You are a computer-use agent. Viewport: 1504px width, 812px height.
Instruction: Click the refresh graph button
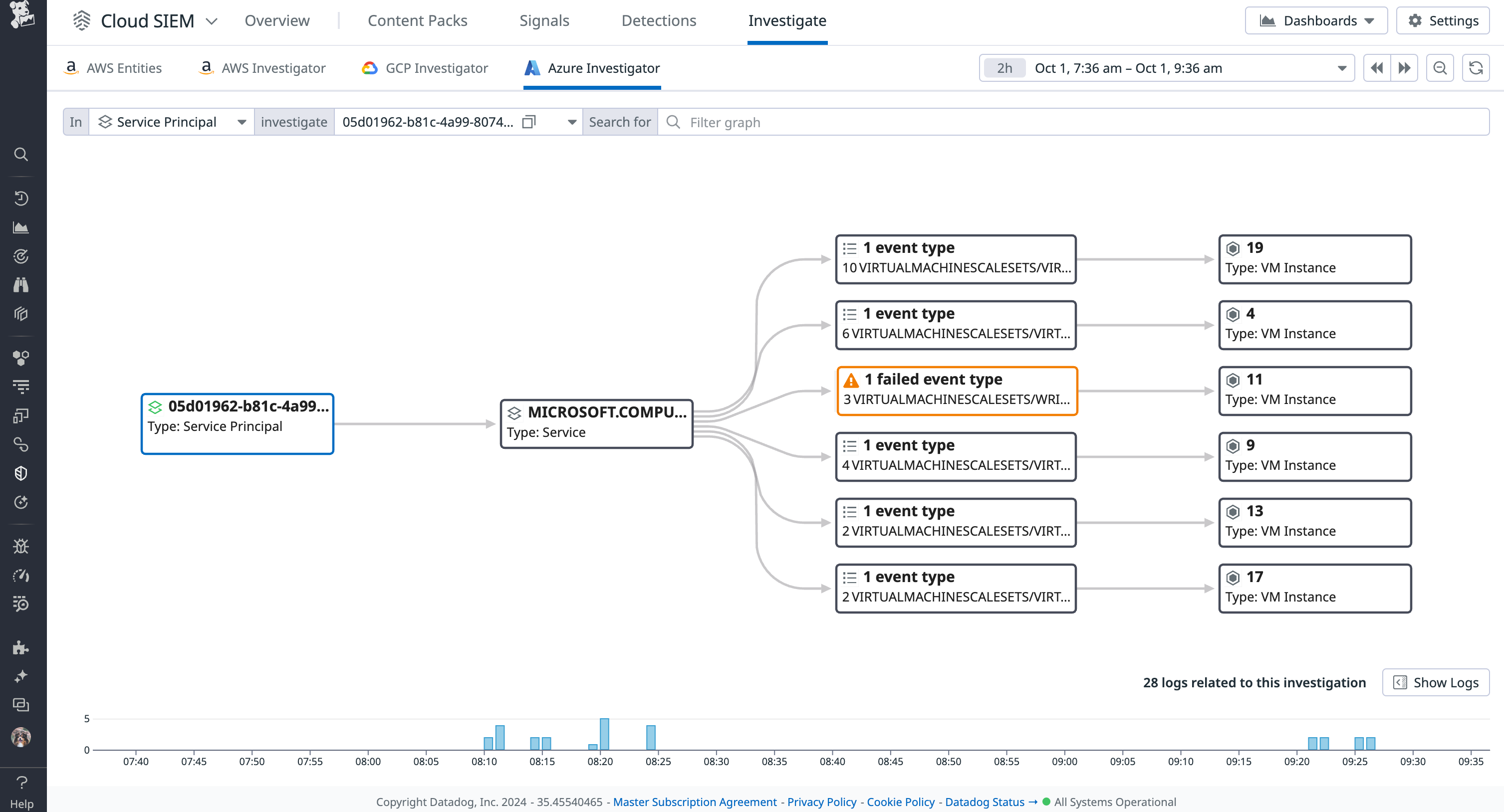click(1477, 68)
